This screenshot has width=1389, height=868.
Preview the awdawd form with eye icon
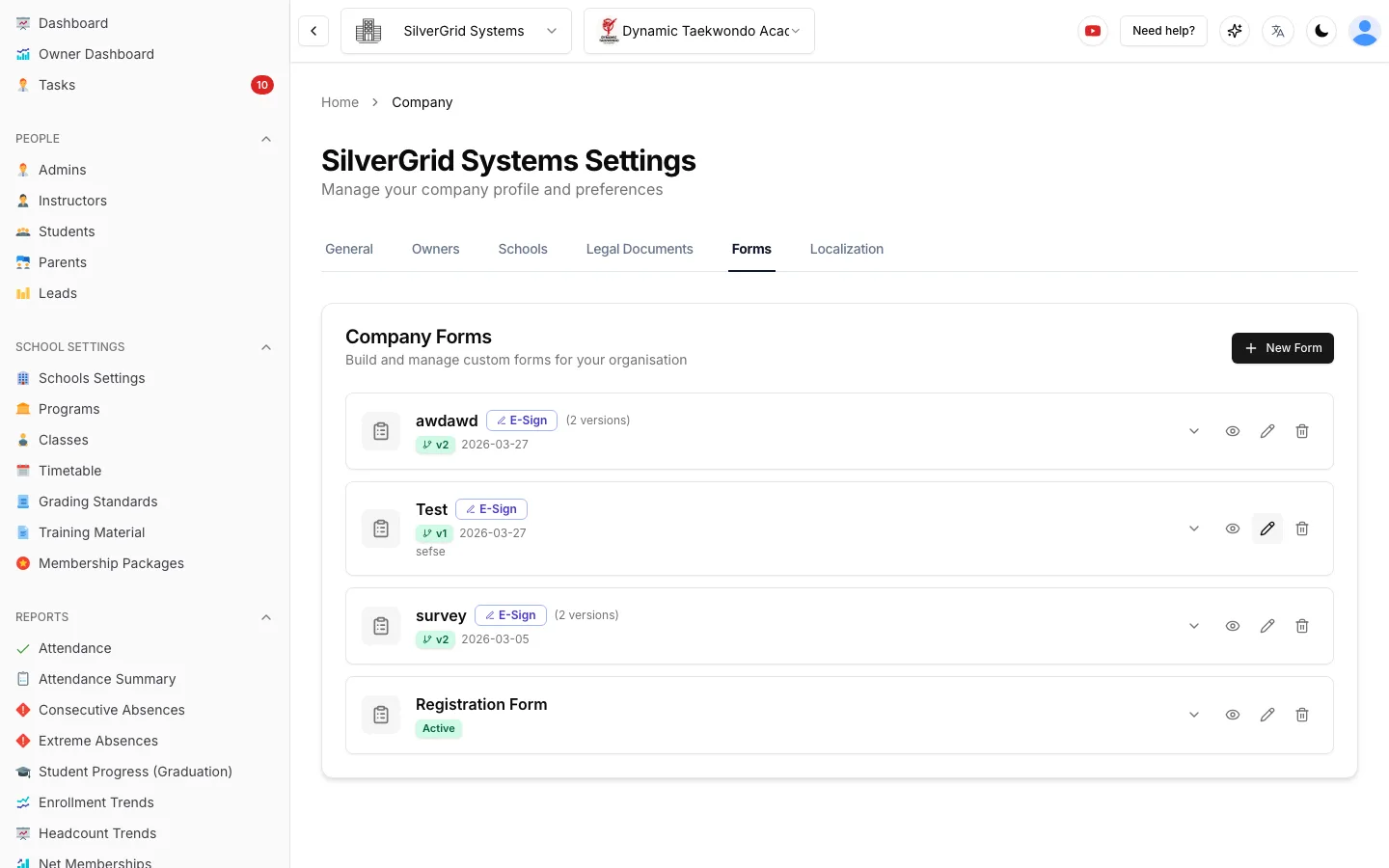pos(1233,431)
